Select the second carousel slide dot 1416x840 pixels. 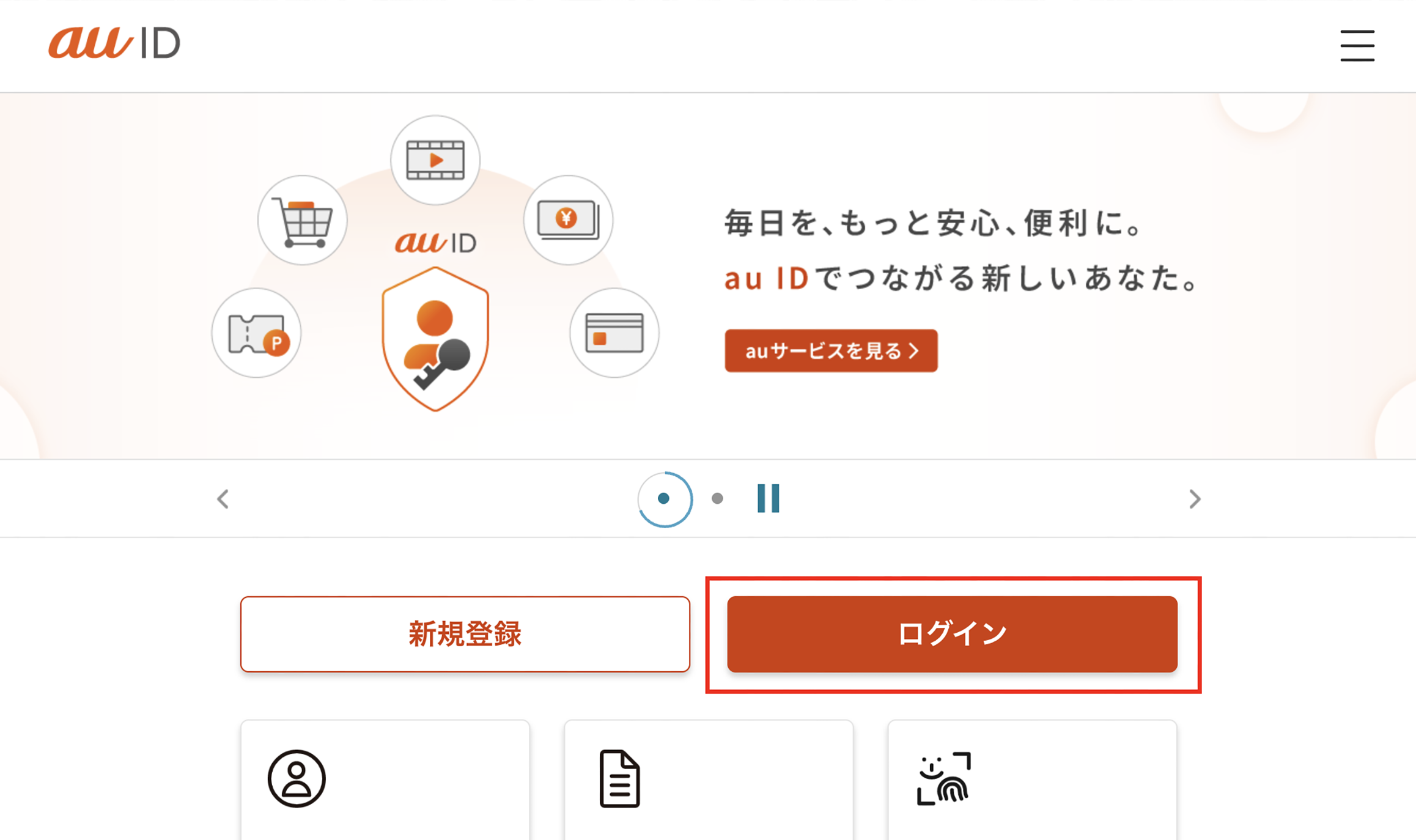(x=717, y=499)
